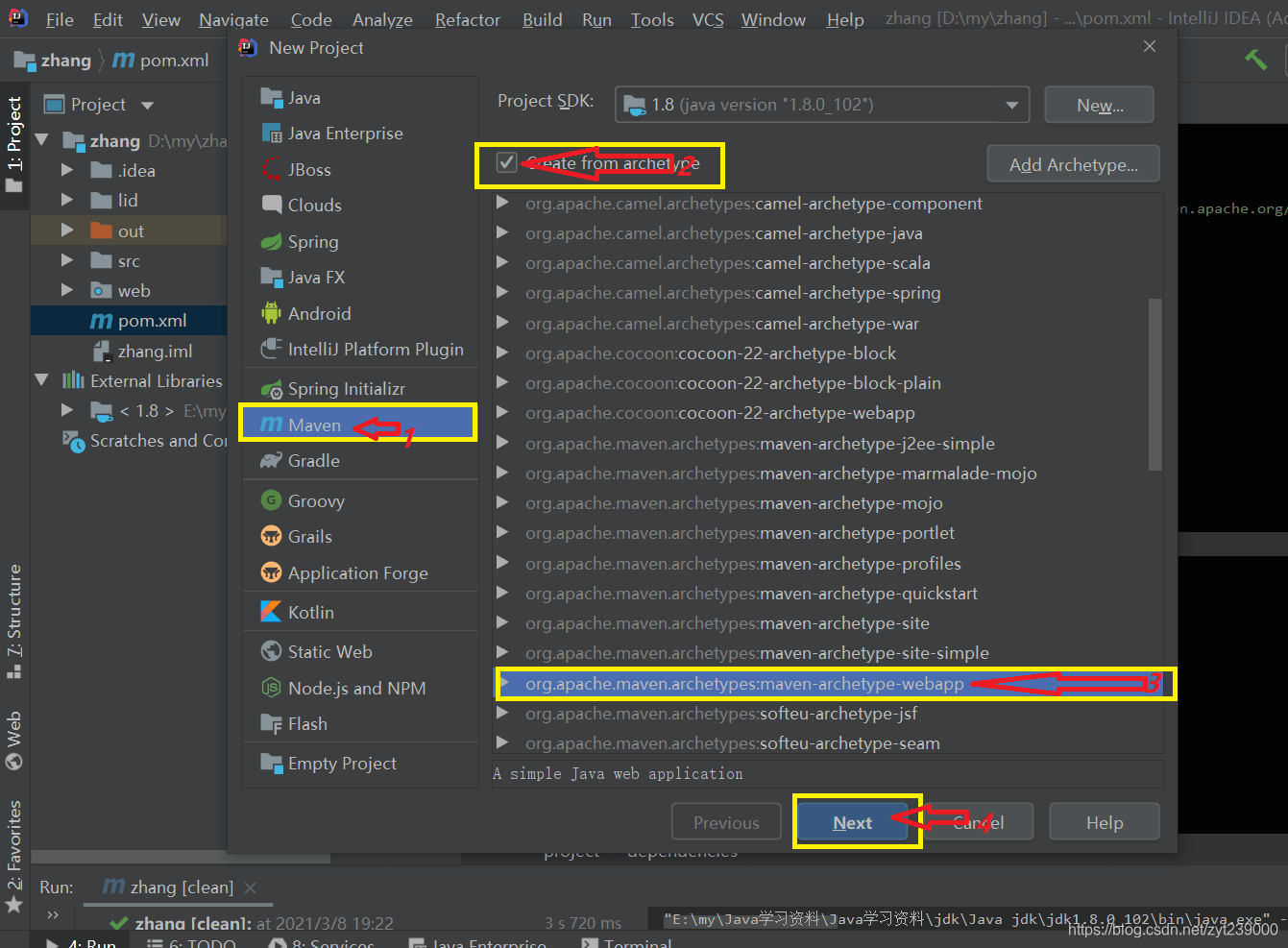Open the Navigate menu
Screen dimensions: 1288x948
[233, 19]
